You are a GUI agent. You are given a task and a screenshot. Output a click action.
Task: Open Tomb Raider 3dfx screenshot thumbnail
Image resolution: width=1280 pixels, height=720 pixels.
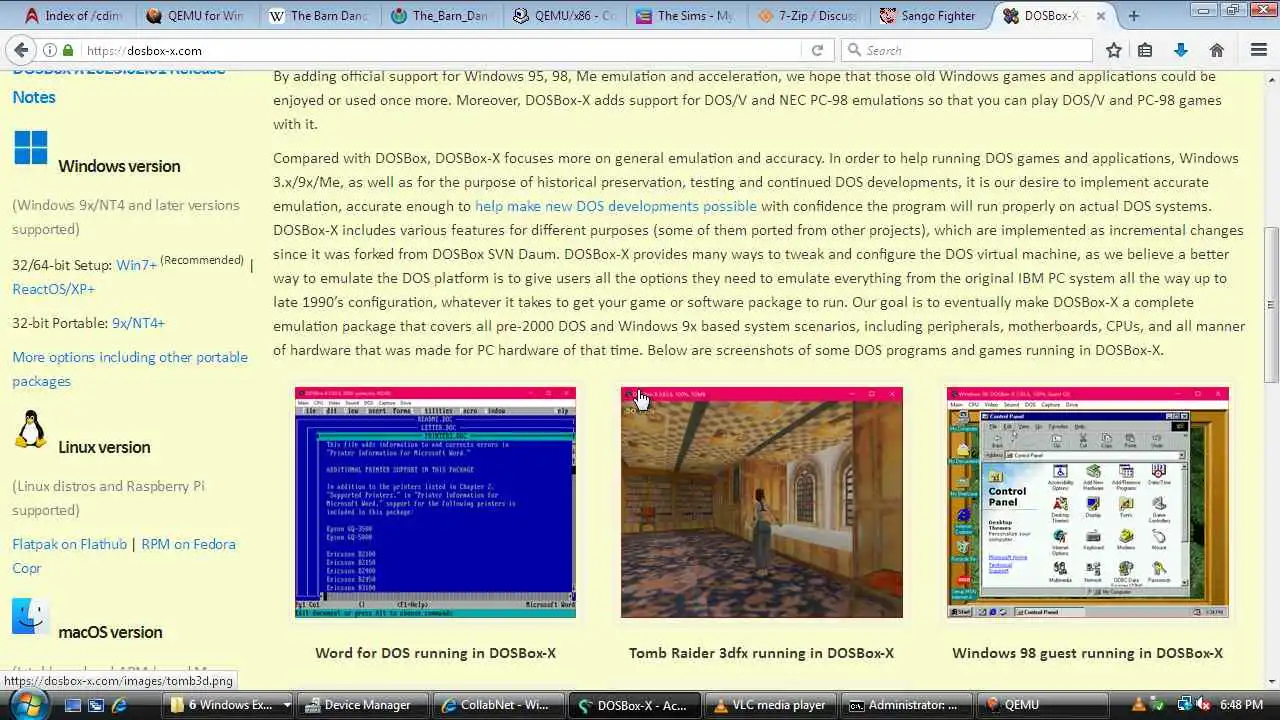pos(761,502)
